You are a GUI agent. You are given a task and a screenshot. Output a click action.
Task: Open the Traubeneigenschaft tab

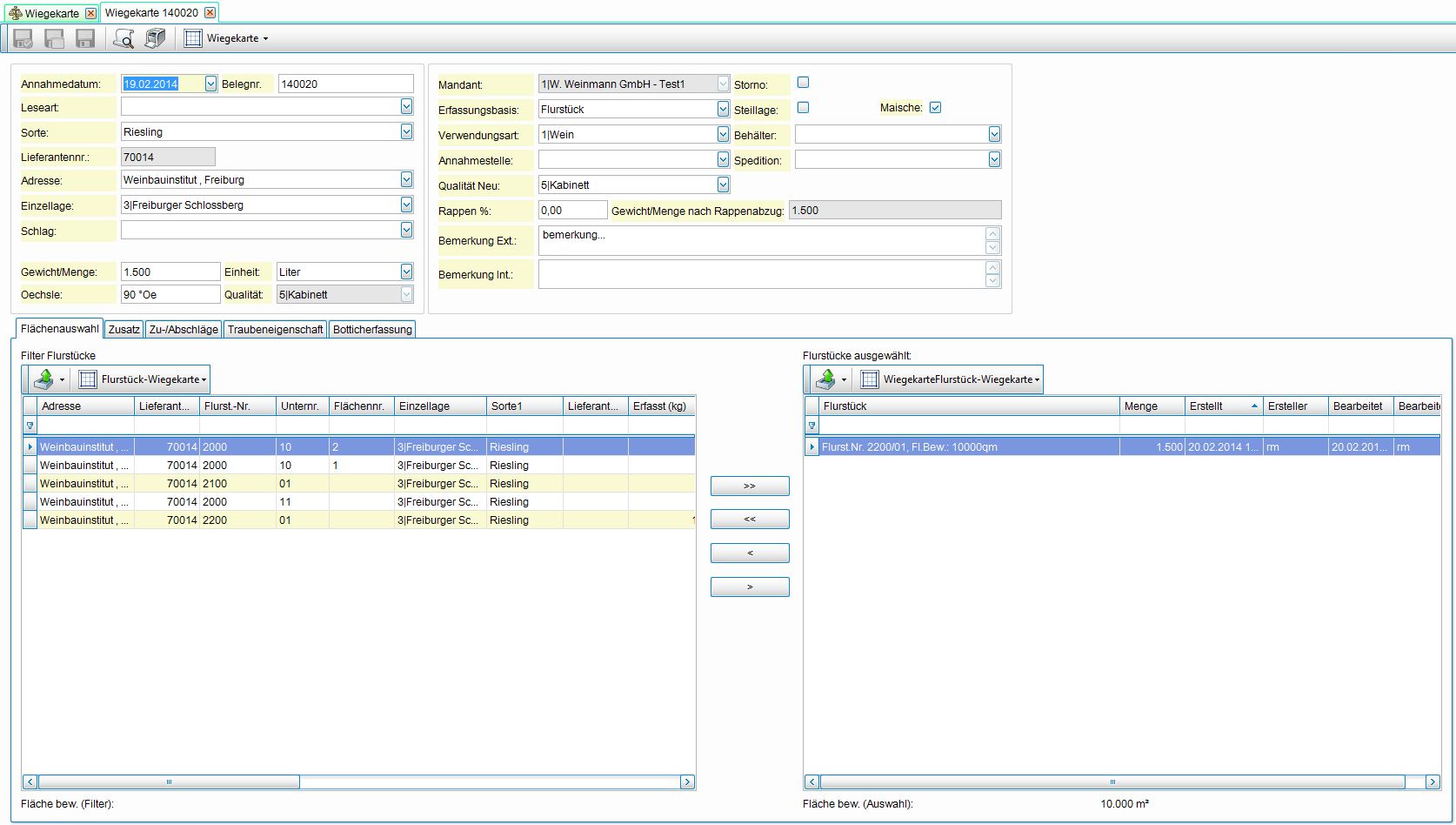pyautogui.click(x=275, y=330)
